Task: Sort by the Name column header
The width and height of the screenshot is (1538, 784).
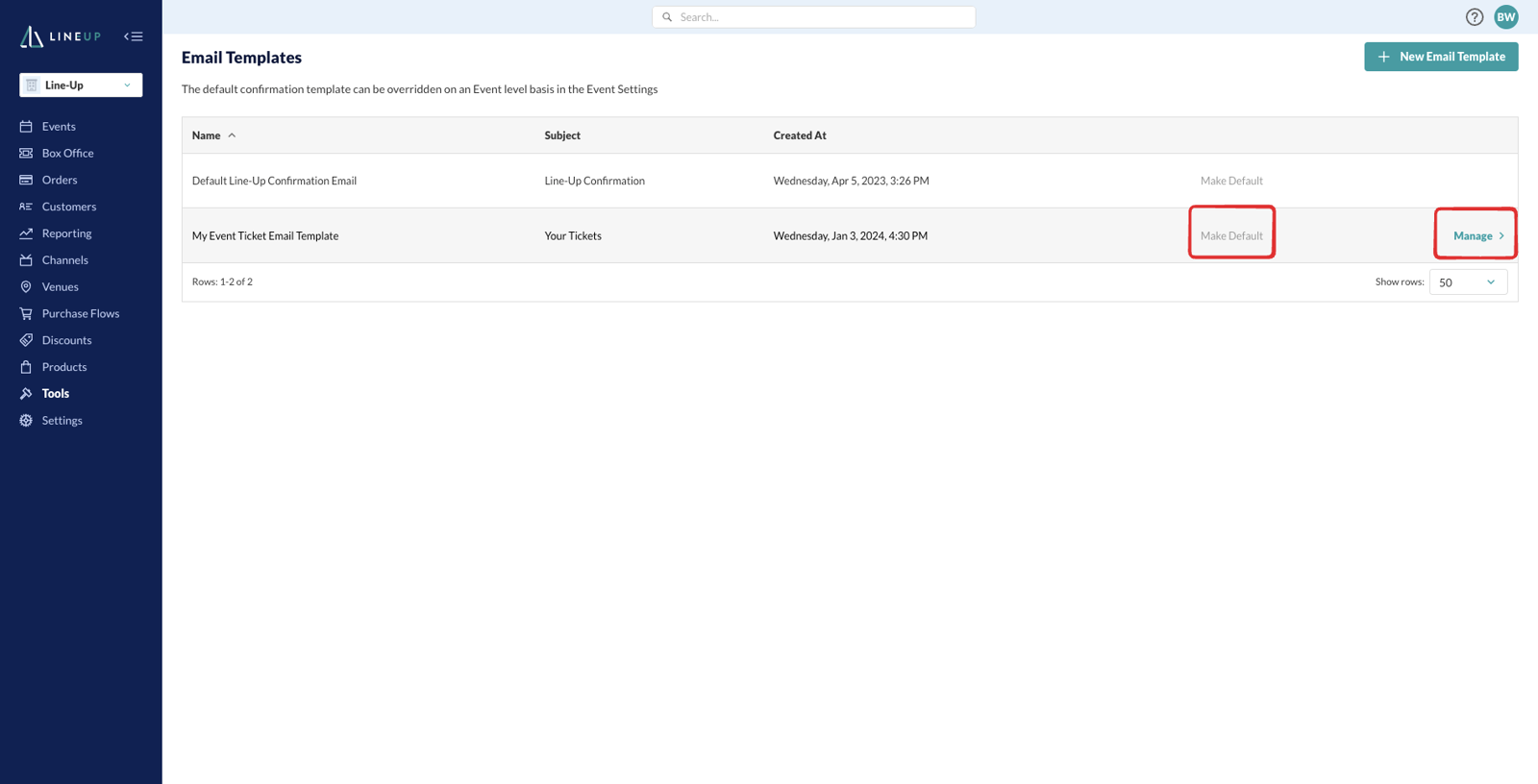Action: tap(206, 135)
